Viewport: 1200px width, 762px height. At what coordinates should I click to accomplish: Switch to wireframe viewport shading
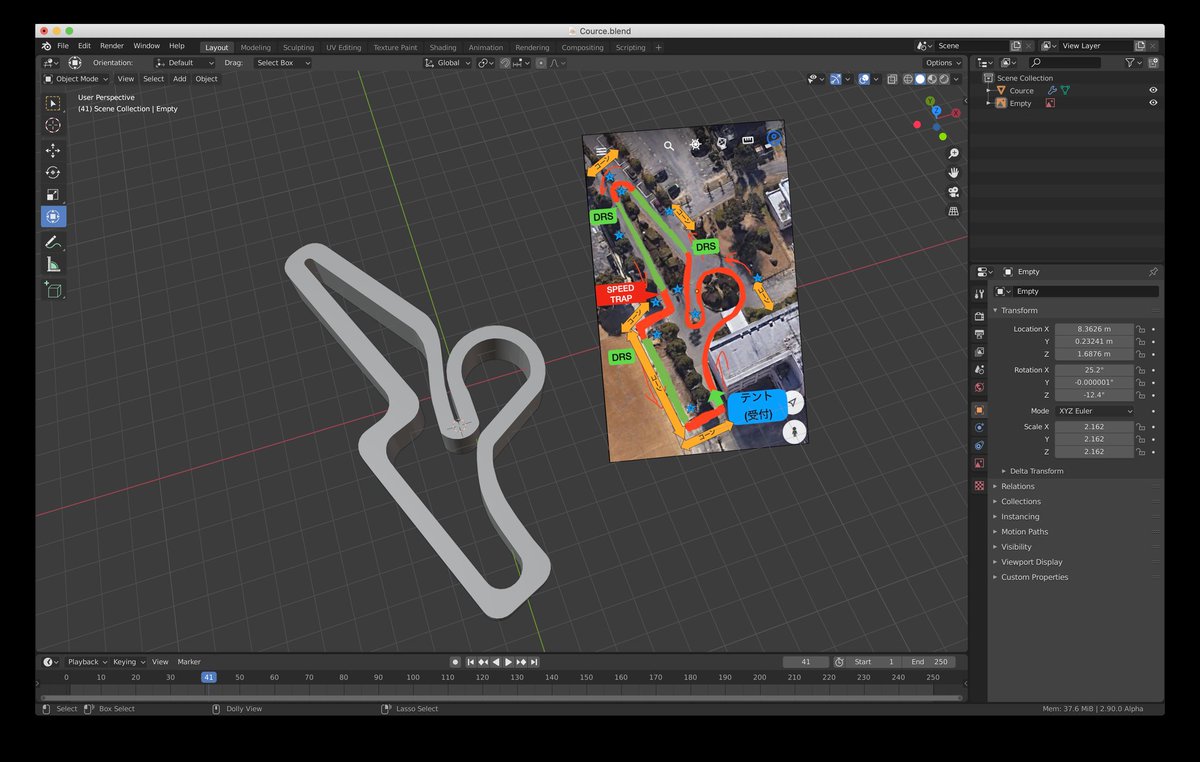pos(908,78)
